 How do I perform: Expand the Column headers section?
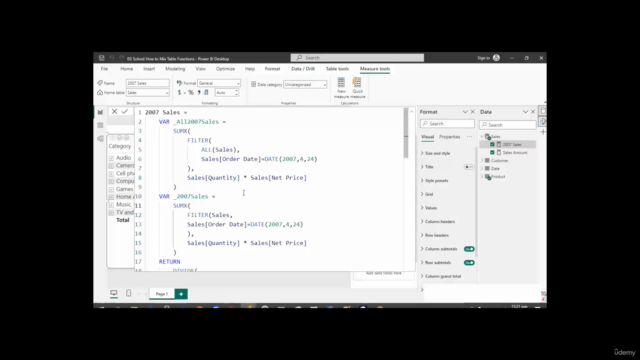click(440, 222)
